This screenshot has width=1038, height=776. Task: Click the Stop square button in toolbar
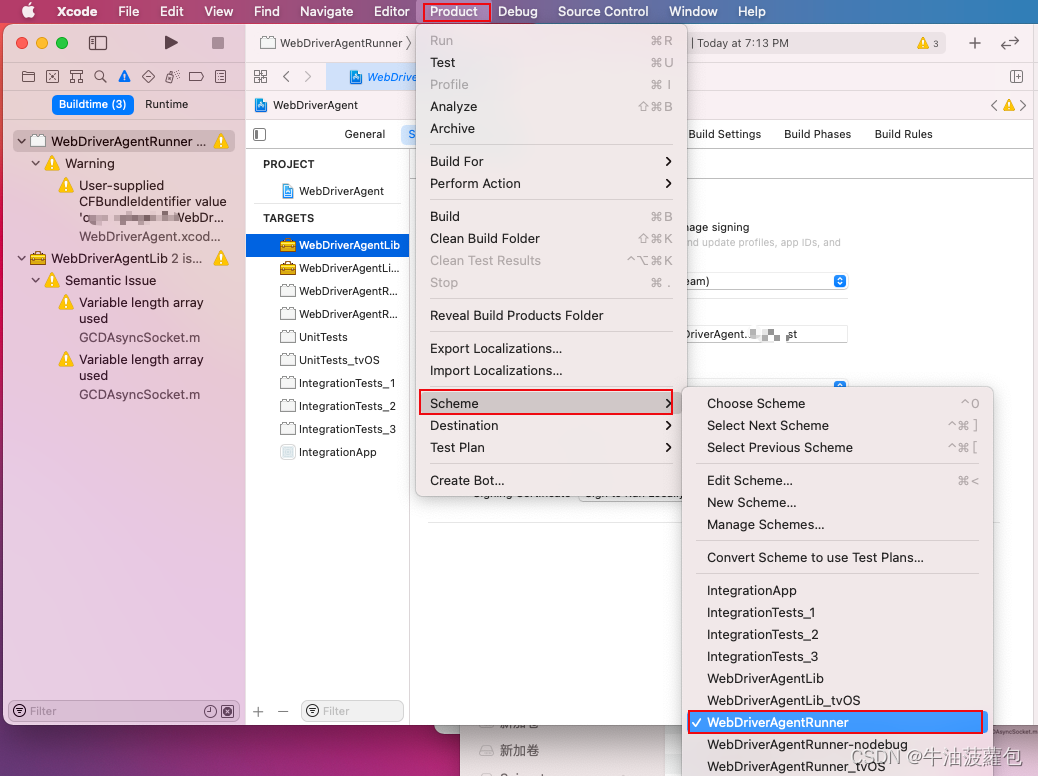tap(218, 43)
